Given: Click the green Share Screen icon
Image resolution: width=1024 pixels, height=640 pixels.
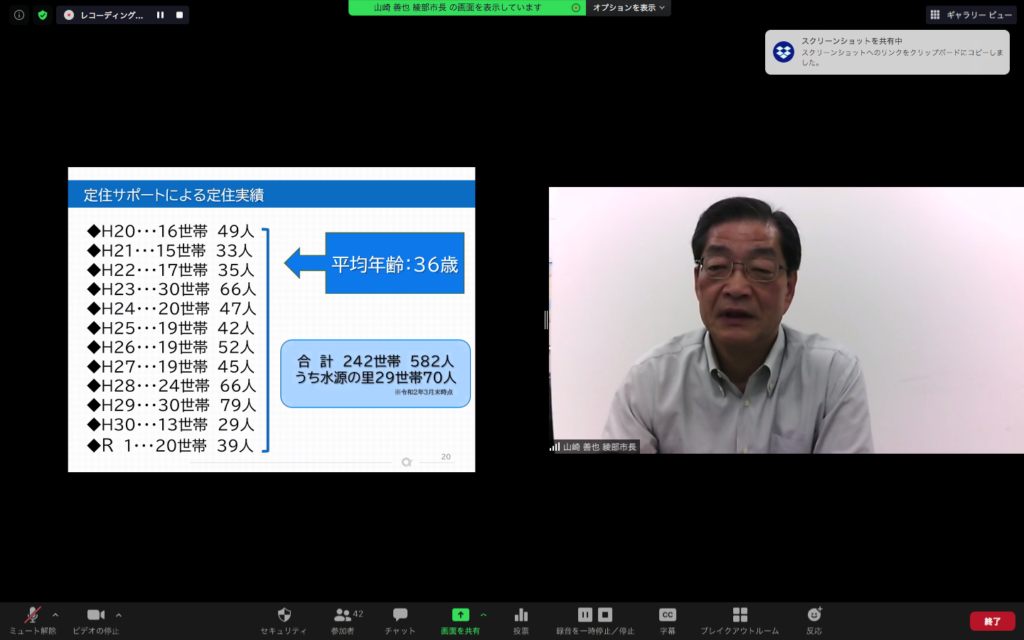Looking at the screenshot, I should [460, 615].
